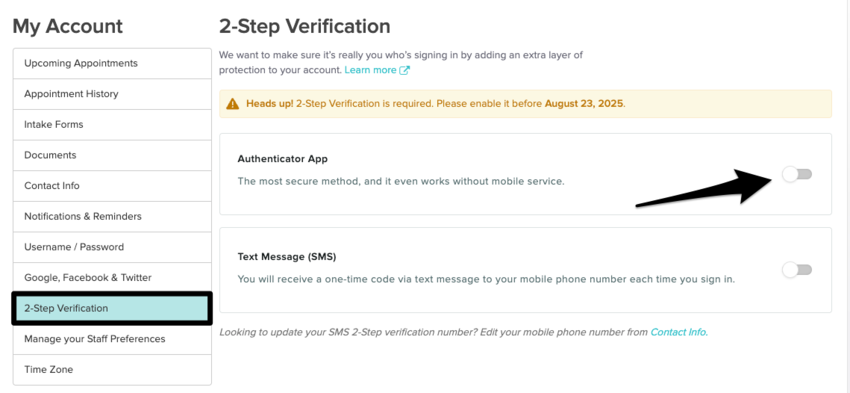Open Notifications & Reminders settings

coord(112,216)
